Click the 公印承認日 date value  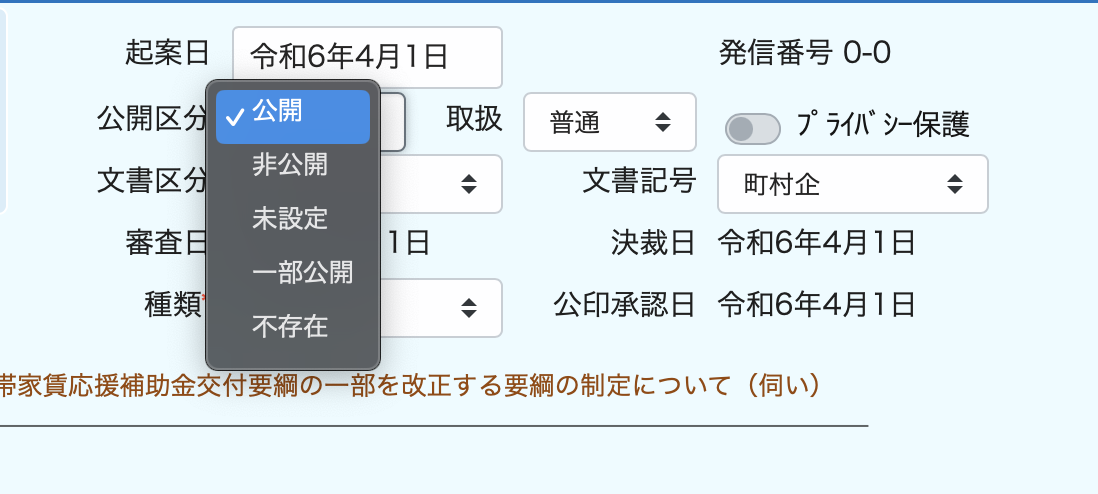(816, 304)
